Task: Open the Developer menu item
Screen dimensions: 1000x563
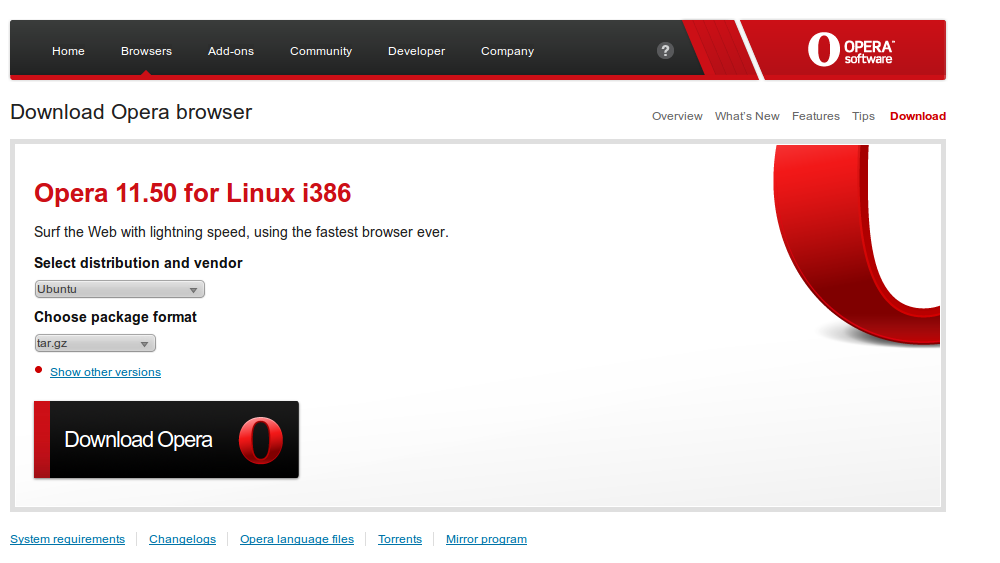Action: tap(416, 51)
